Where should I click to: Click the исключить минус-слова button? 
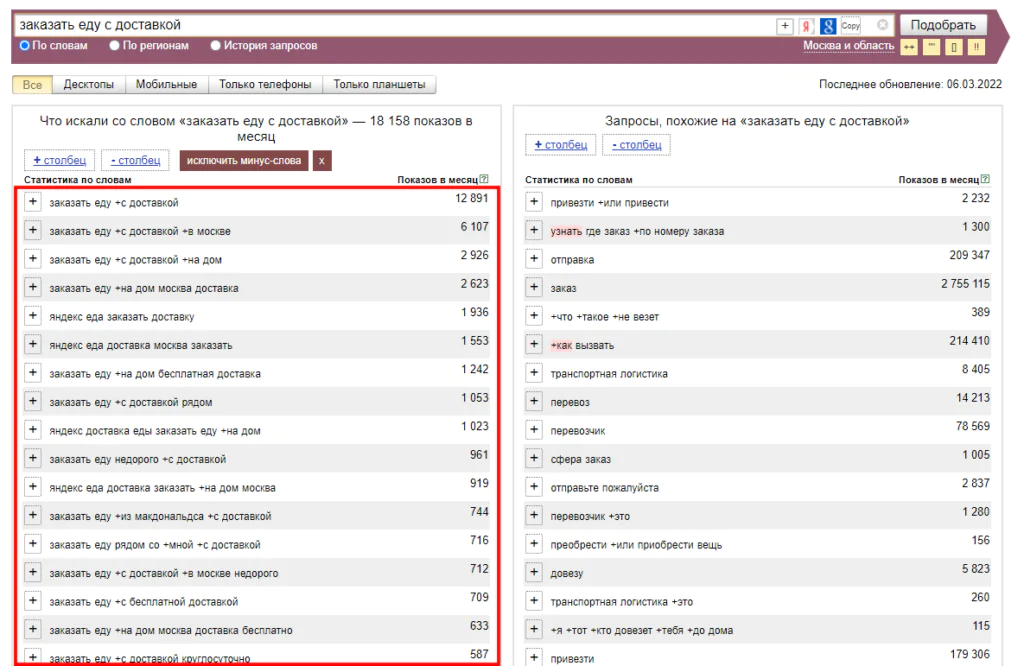point(244,161)
